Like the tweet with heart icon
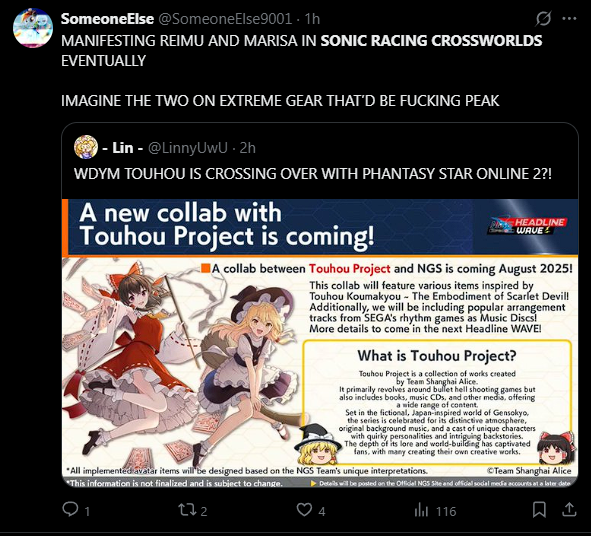This screenshot has height=536, width=591. [x=304, y=510]
